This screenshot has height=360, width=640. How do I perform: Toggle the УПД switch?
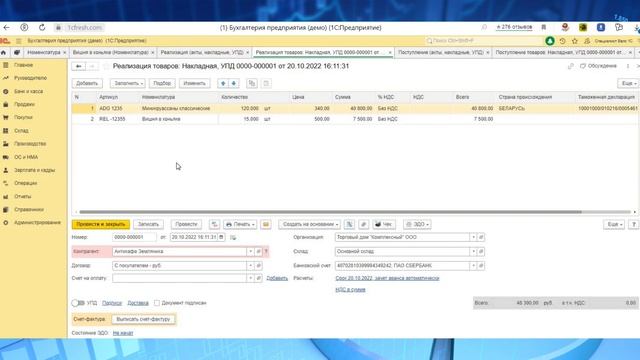[x=78, y=303]
